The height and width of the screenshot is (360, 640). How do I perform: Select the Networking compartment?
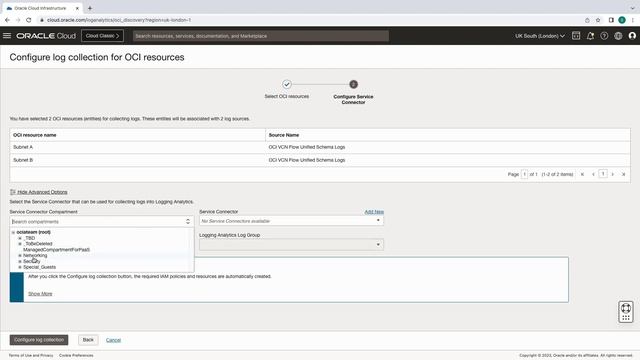(35, 256)
